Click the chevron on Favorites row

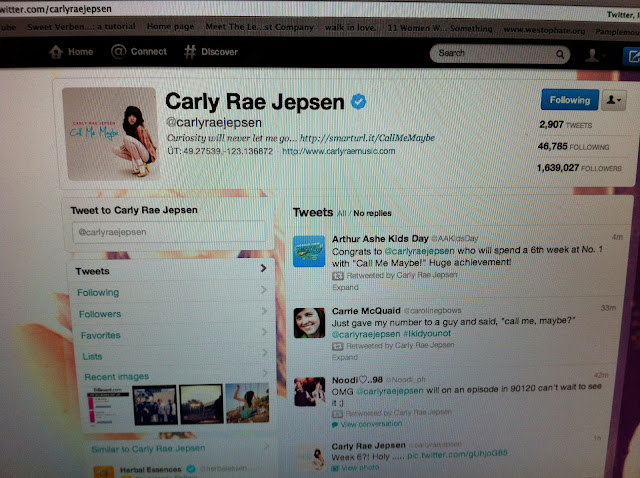pos(264,332)
